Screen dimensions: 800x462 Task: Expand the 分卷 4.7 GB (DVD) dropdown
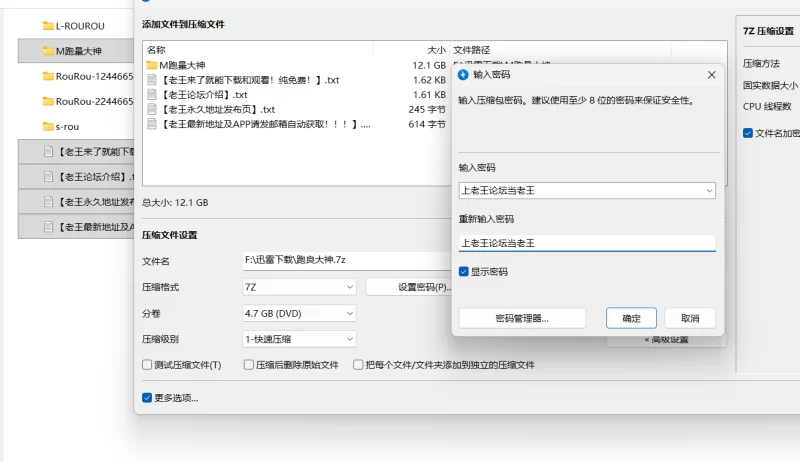pos(299,313)
